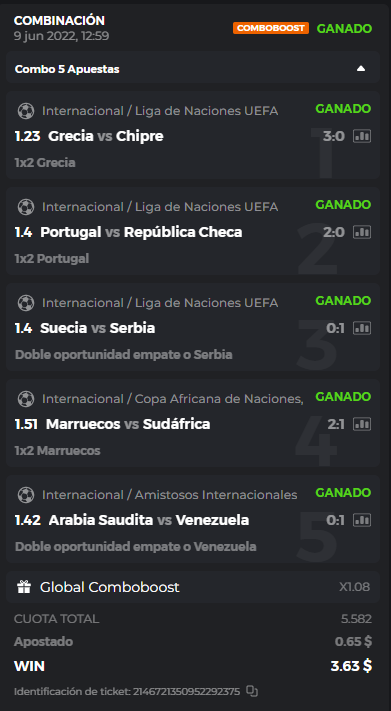Click the orange COMBOBOOST badge
391x711 pixels.
[271, 28]
